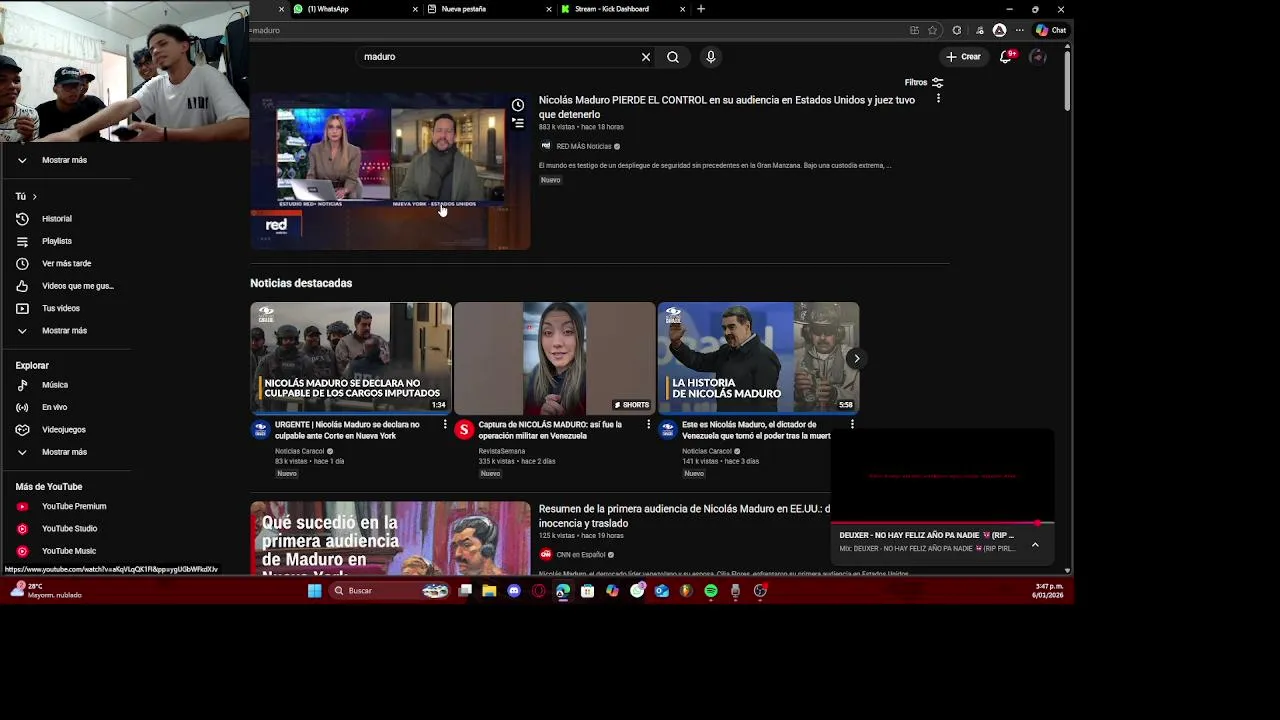1280x720 pixels.
Task: Close the Kick Dashboard tab
Action: (683, 9)
